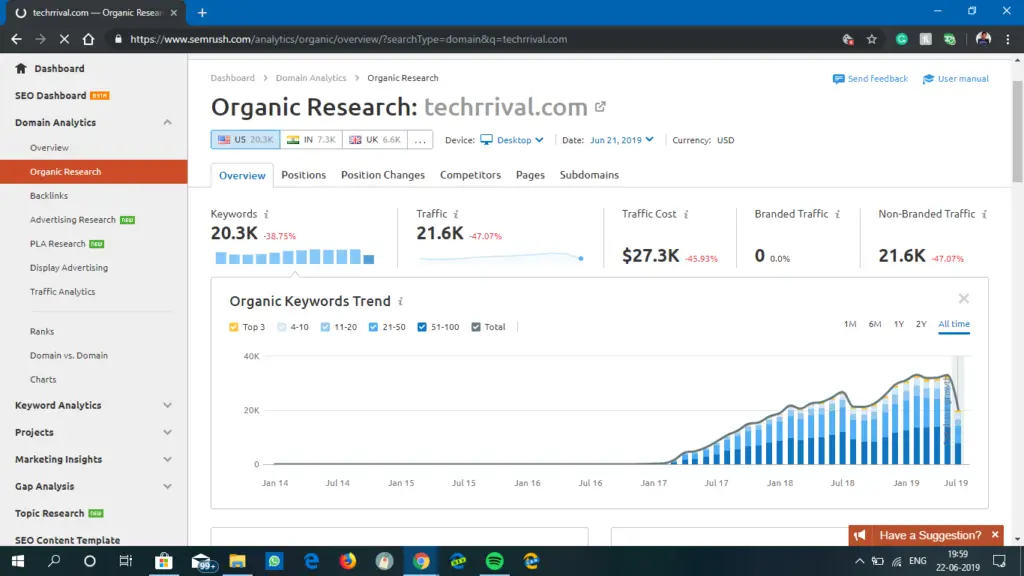Toggle the 51-100 positions checkbox
Screen dimensions: 1024x576
tap(422, 327)
